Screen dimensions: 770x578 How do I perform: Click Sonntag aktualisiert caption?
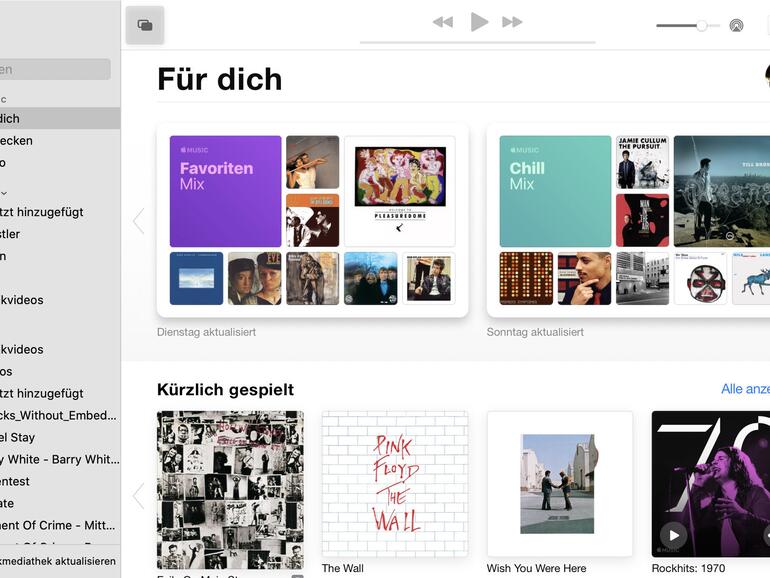535,332
